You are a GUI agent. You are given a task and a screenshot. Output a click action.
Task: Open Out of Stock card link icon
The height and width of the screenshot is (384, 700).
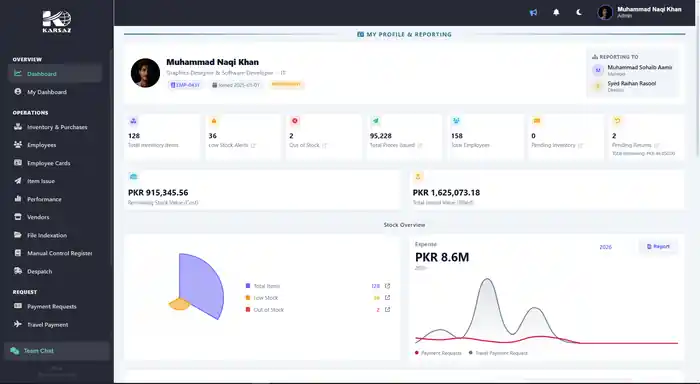(x=325, y=146)
